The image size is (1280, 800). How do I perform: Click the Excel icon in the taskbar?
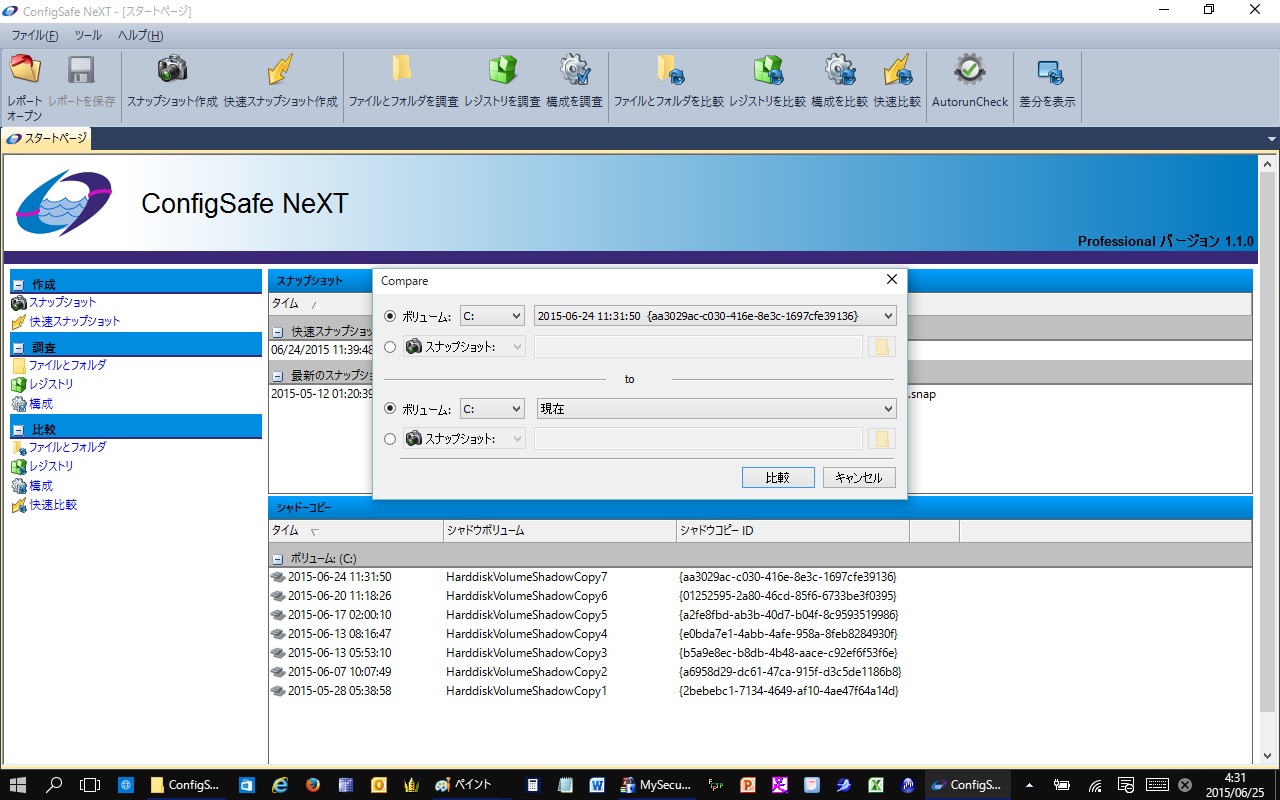875,785
